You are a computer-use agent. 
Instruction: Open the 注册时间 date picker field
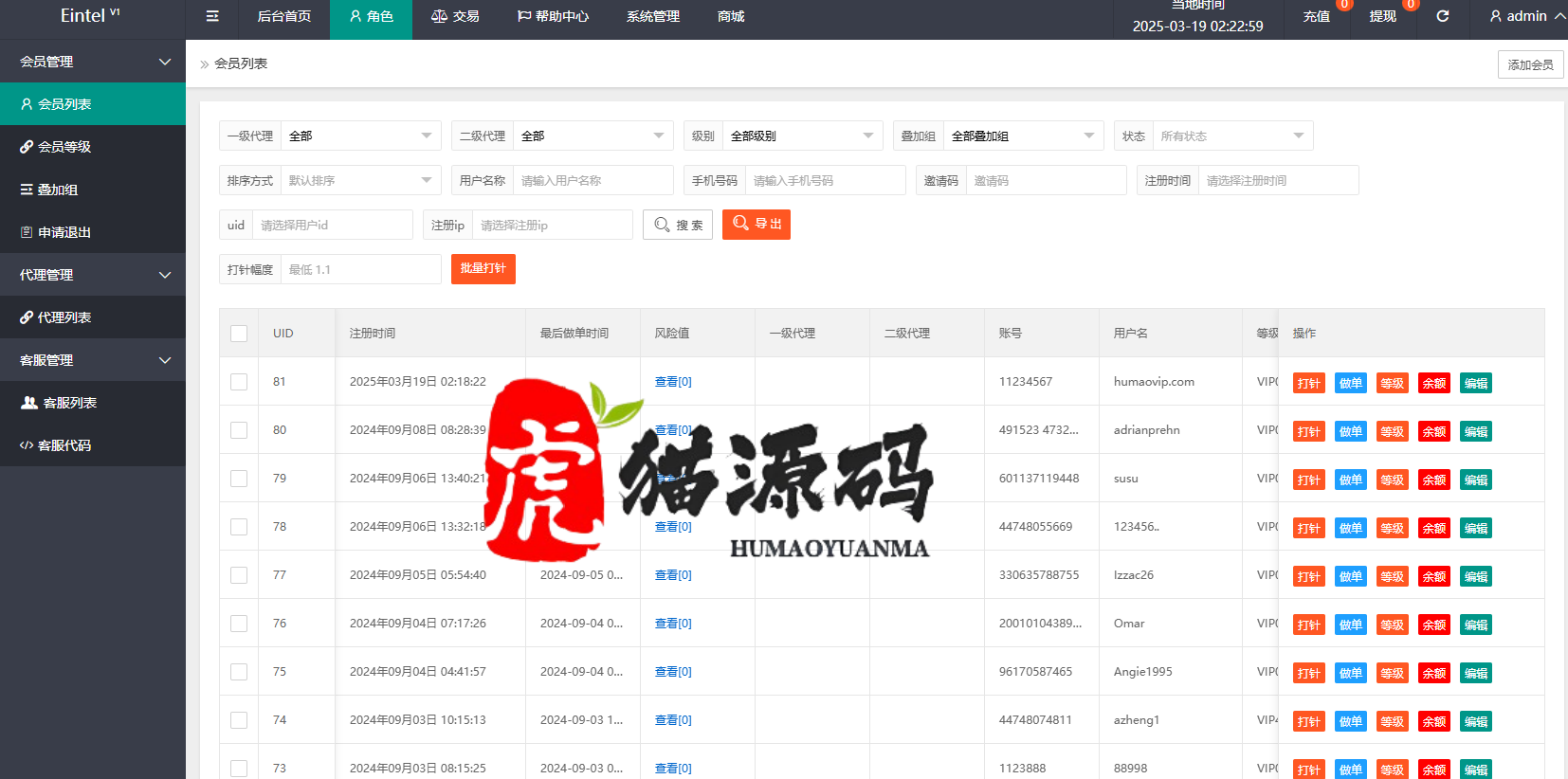pyautogui.click(x=1279, y=180)
